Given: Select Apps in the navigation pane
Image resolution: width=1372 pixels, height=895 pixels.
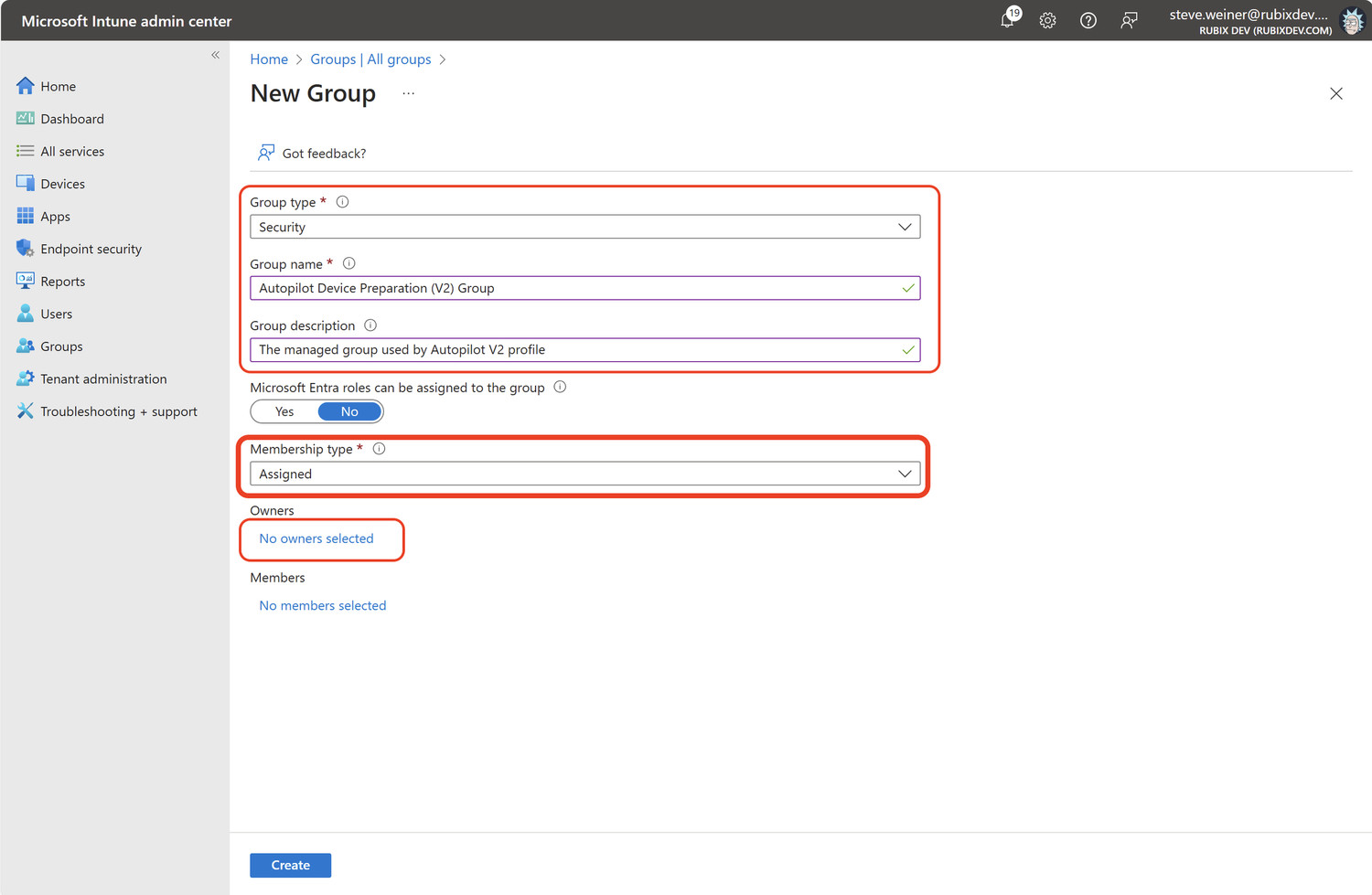Looking at the screenshot, I should pos(56,216).
